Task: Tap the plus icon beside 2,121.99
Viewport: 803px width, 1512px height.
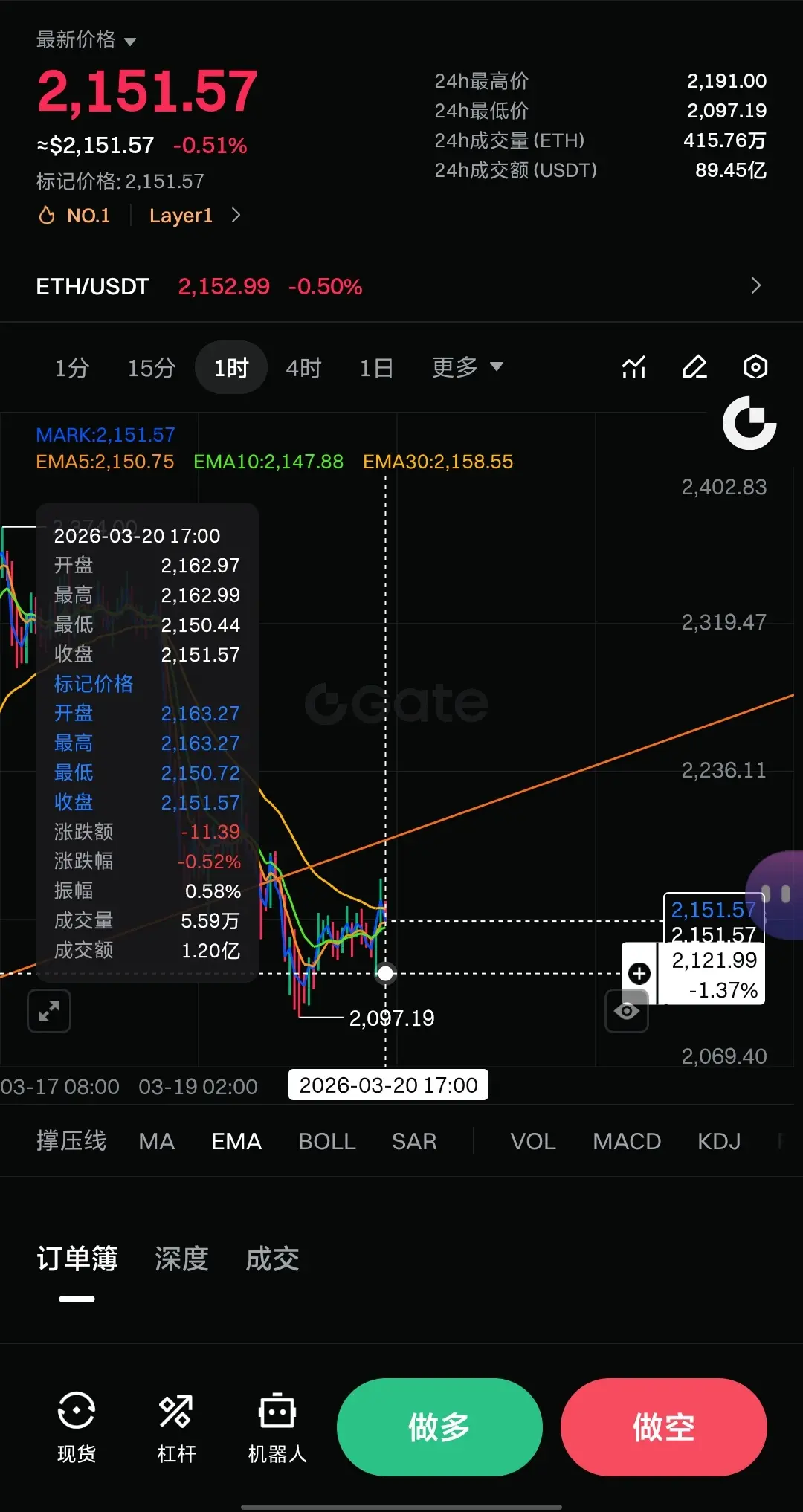Action: [x=639, y=973]
